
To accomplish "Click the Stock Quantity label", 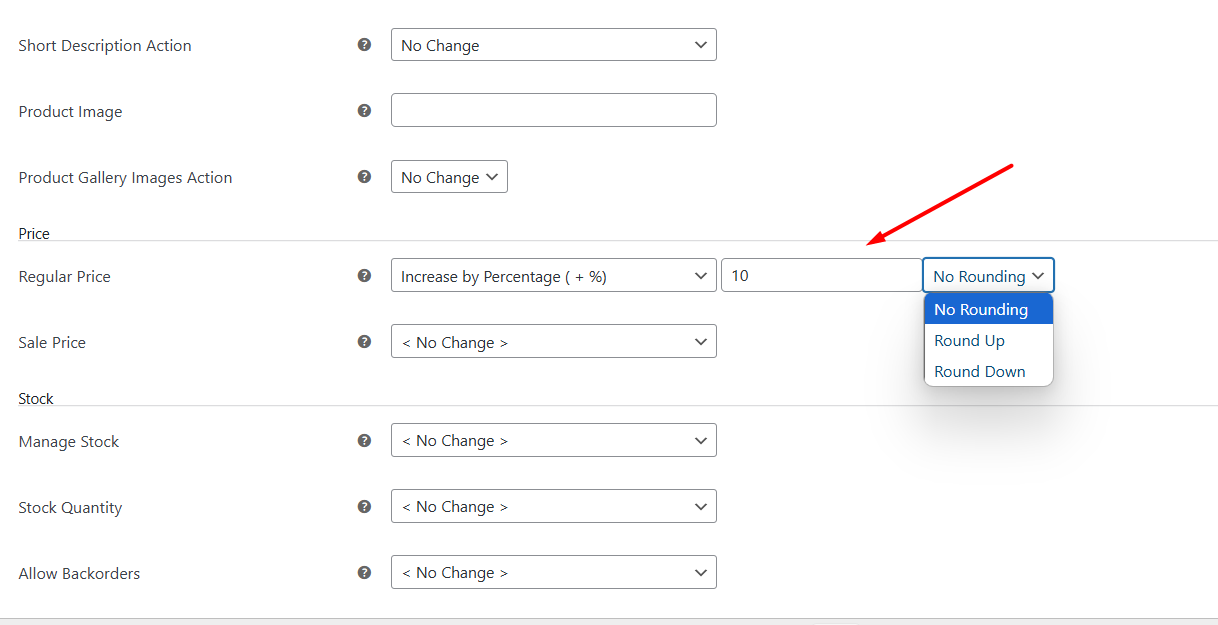I will click(70, 508).
